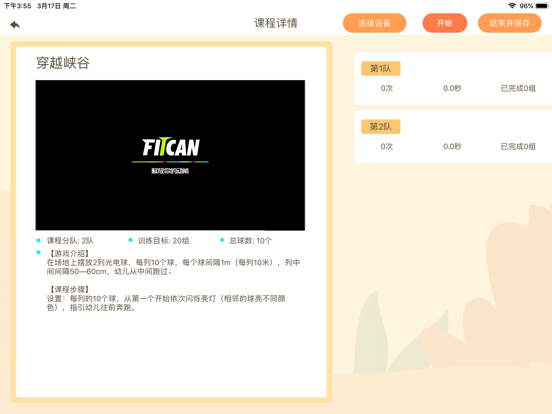Click the 课程详情 page title
This screenshot has height=414, width=552.
(276, 23)
